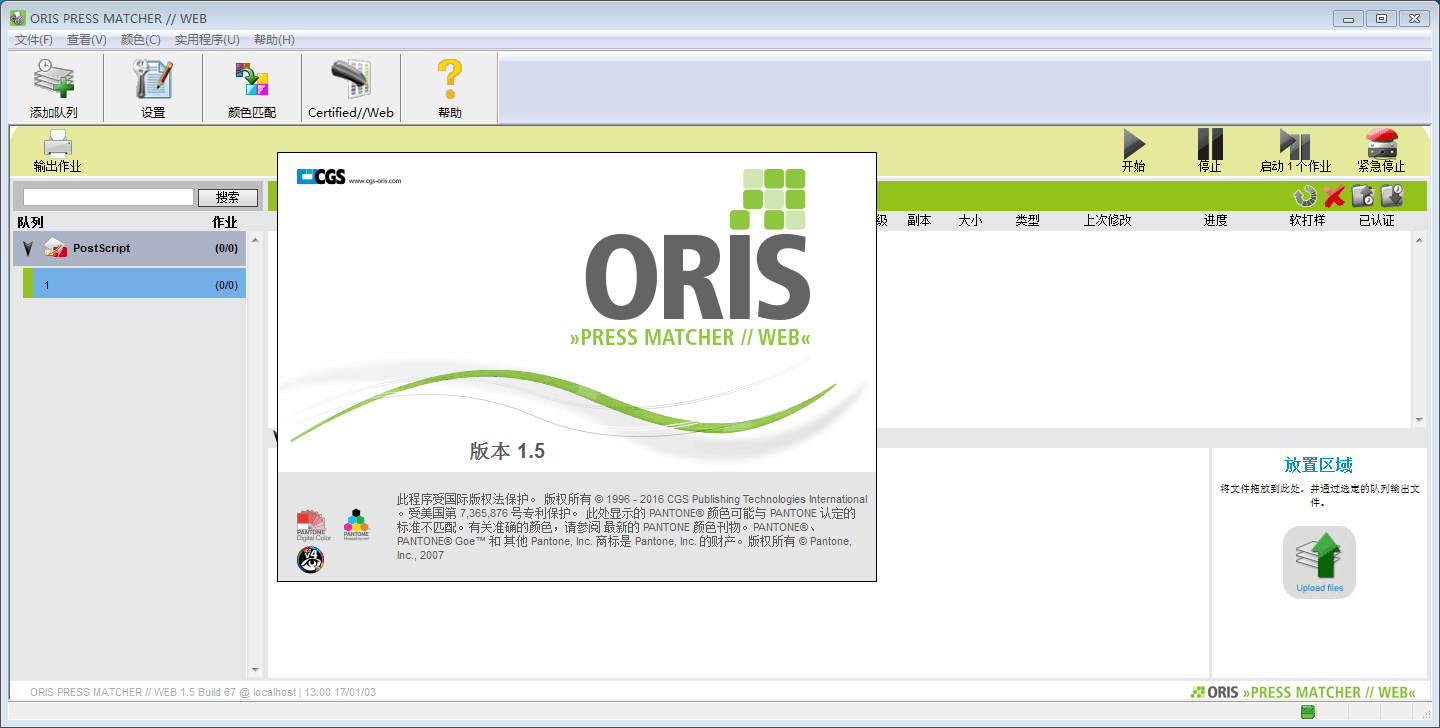This screenshot has width=1440, height=728.
Task: Click the 搜索 search button
Action: [228, 198]
